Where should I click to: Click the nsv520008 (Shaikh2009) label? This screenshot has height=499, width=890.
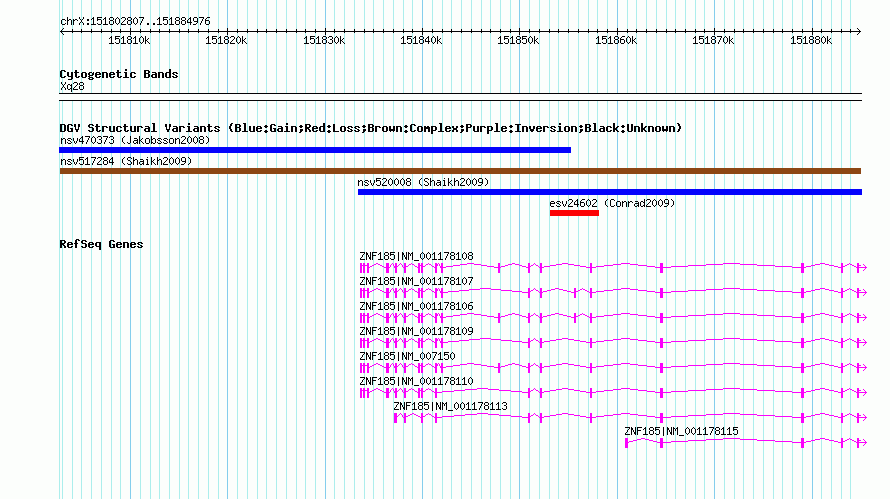423,182
